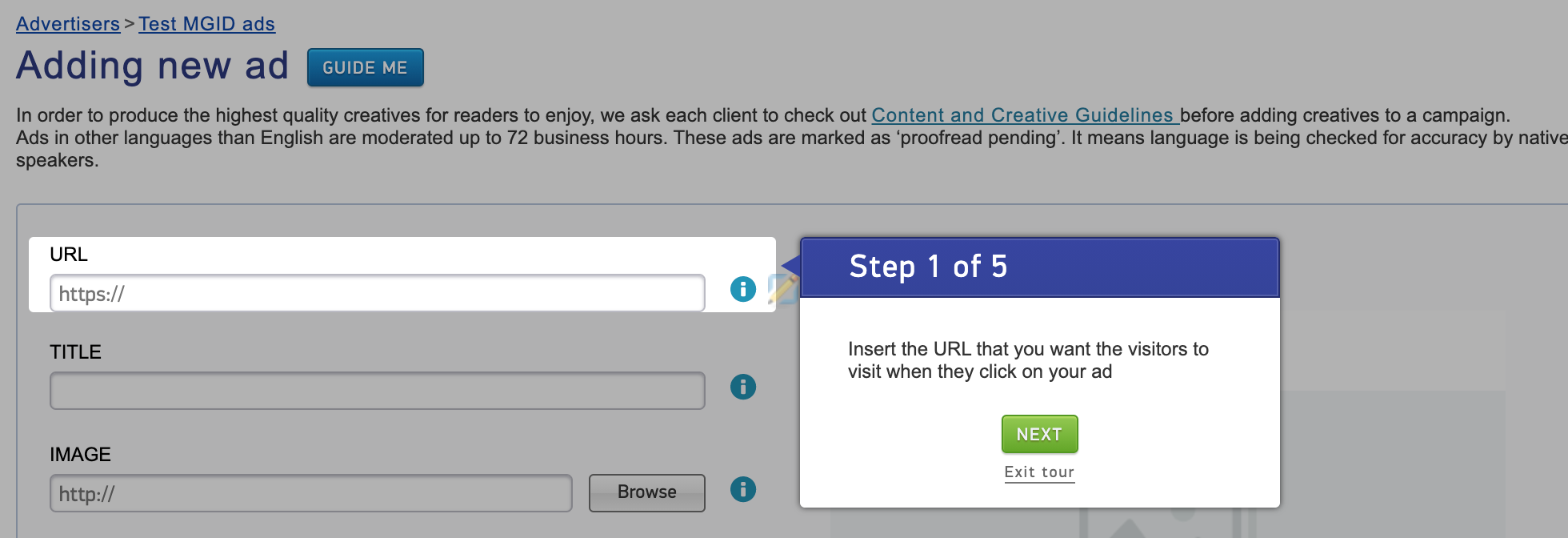
Task: Open the Advertisers breadcrumb link
Action: click(68, 24)
